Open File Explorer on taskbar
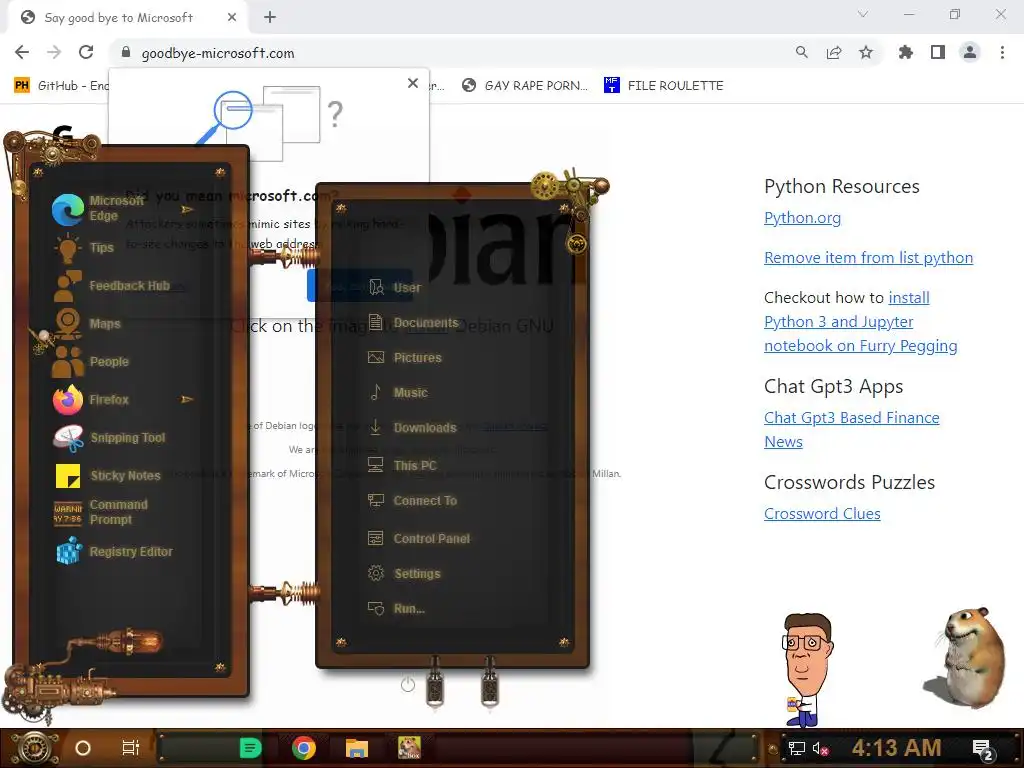 [x=357, y=748]
